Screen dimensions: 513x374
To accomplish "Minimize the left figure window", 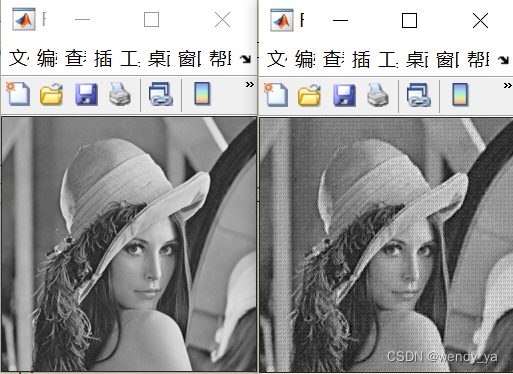I will coord(82,20).
